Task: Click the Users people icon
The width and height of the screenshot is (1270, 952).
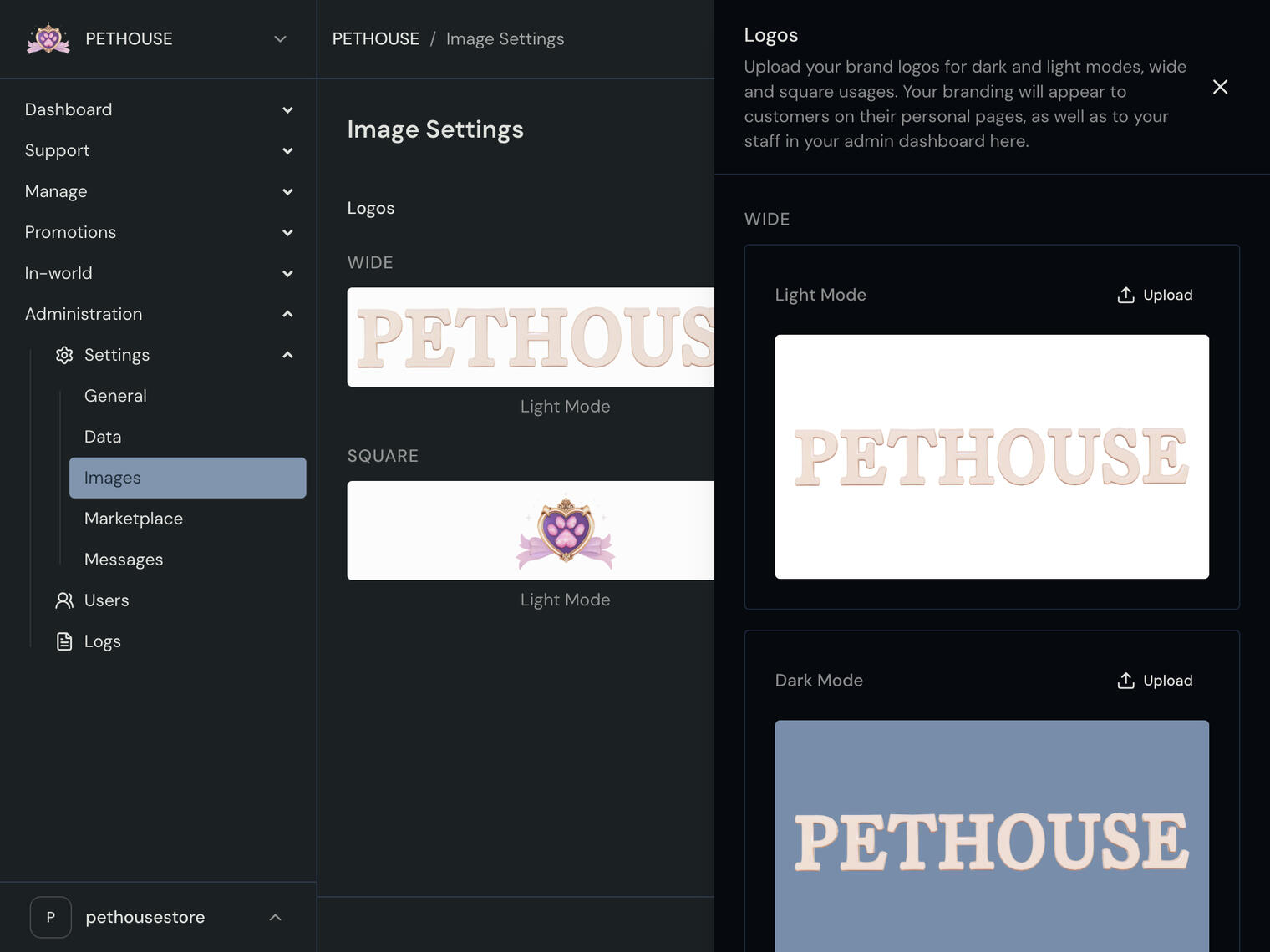Action: coord(64,600)
